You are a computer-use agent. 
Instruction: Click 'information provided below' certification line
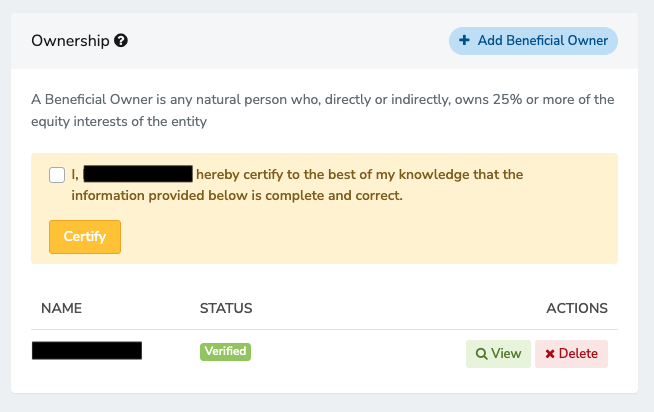point(236,196)
